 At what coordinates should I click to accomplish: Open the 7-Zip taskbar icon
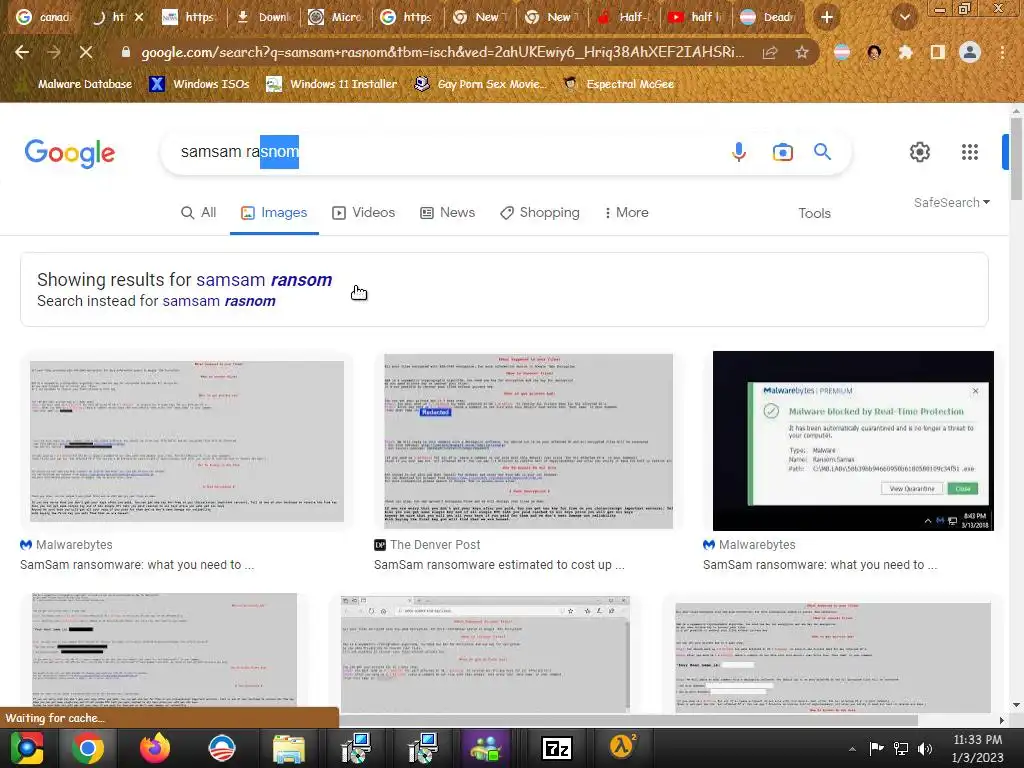pyautogui.click(x=557, y=748)
